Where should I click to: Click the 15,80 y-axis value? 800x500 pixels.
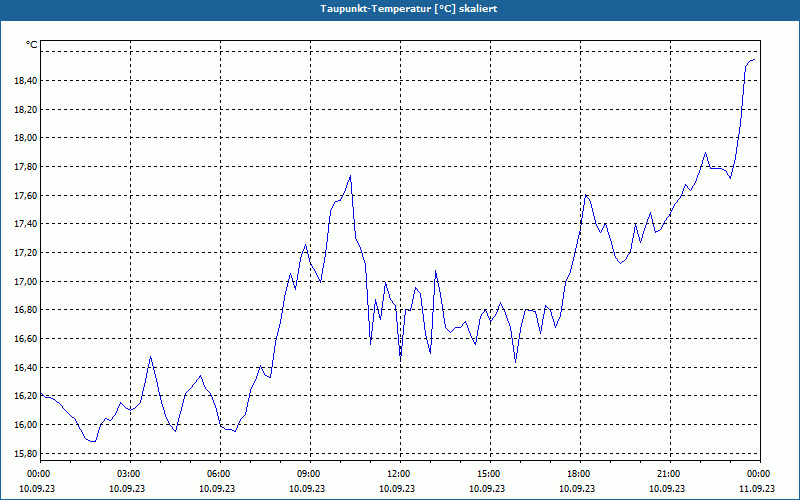click(x=28, y=454)
